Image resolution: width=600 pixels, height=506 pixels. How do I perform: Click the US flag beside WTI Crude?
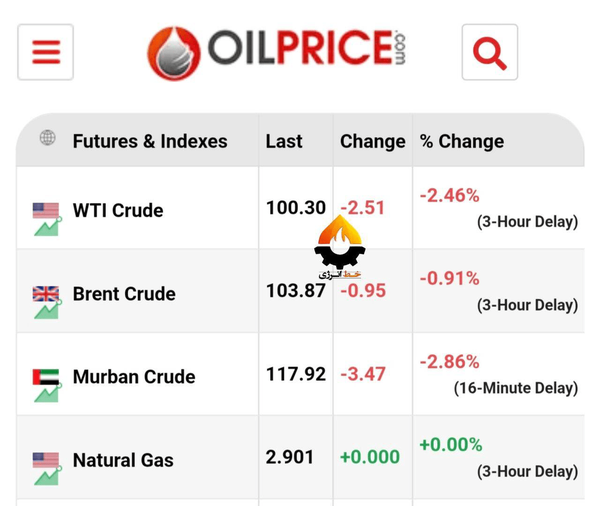coord(46,210)
